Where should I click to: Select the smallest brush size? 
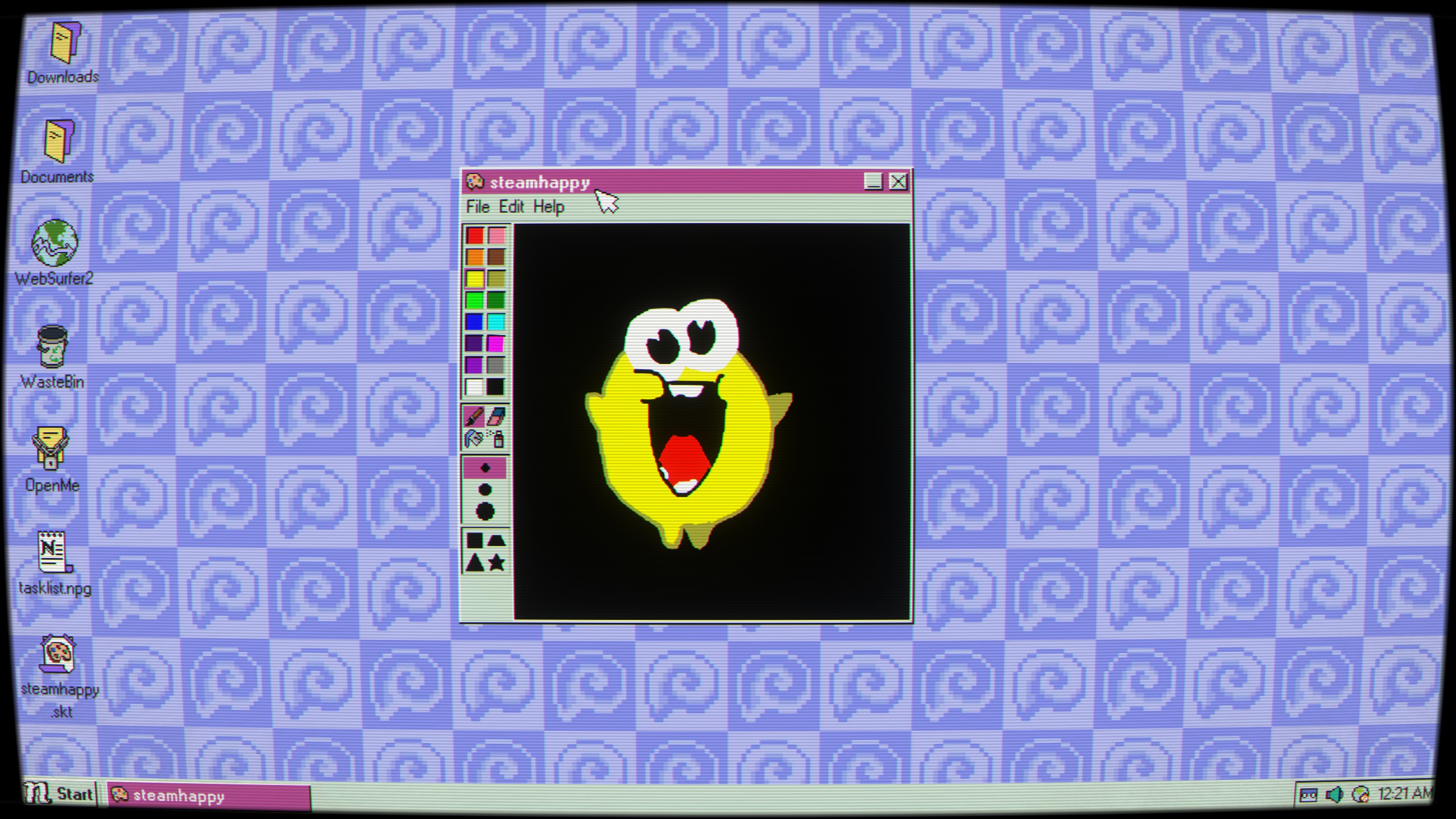(485, 468)
